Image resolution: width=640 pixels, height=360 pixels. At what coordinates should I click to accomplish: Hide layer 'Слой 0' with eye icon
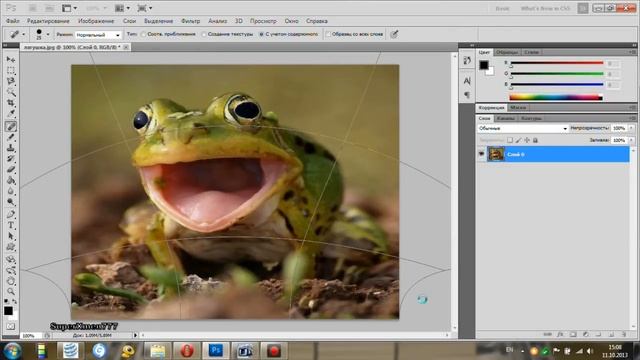482,154
